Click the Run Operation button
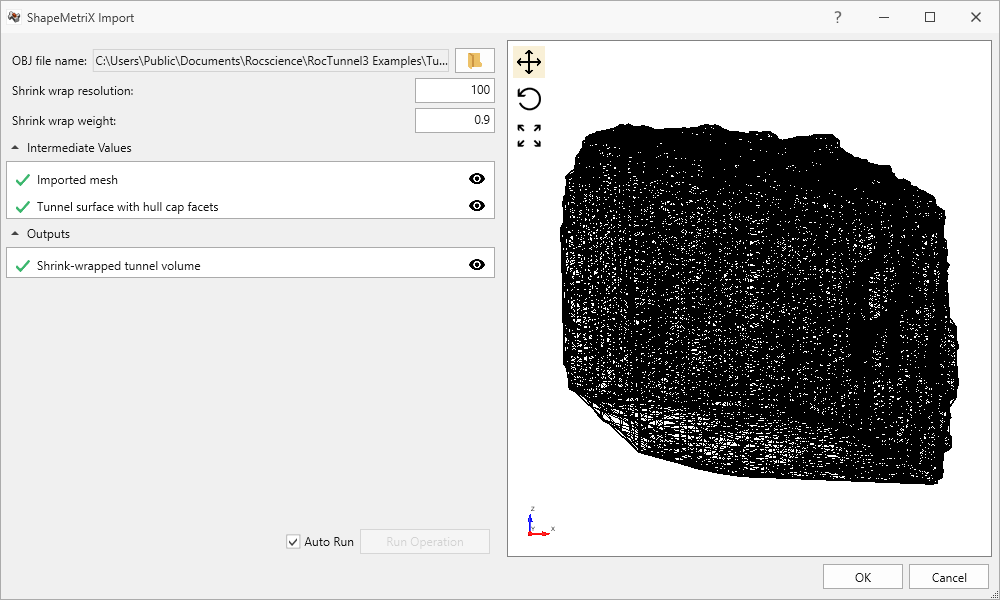This screenshot has height=600, width=1000. tap(425, 542)
